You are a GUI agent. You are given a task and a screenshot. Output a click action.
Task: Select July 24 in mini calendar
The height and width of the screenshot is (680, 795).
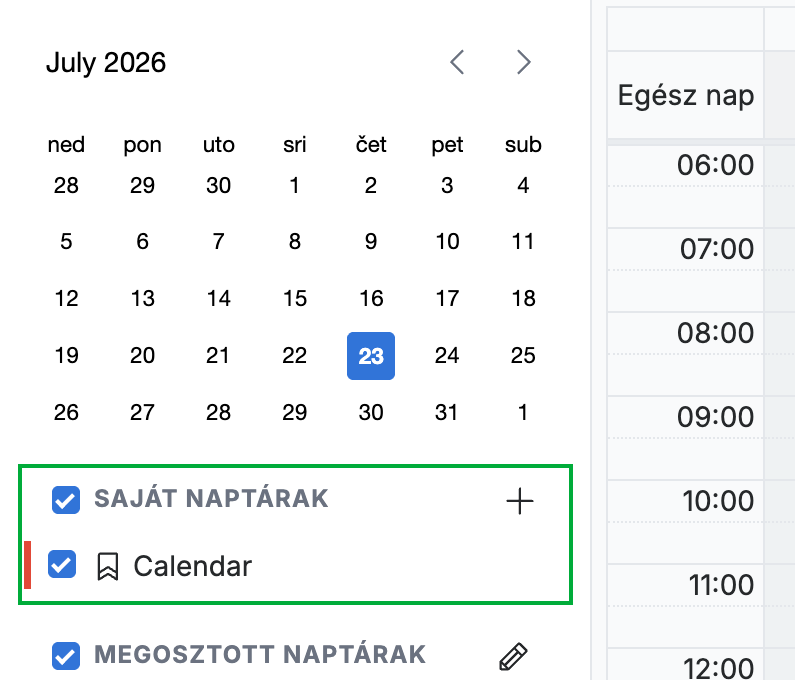point(447,355)
